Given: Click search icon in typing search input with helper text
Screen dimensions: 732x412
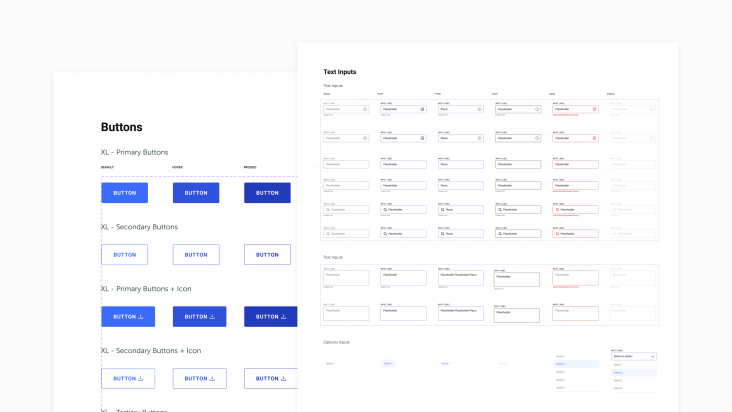Looking at the screenshot, I should coord(443,209).
